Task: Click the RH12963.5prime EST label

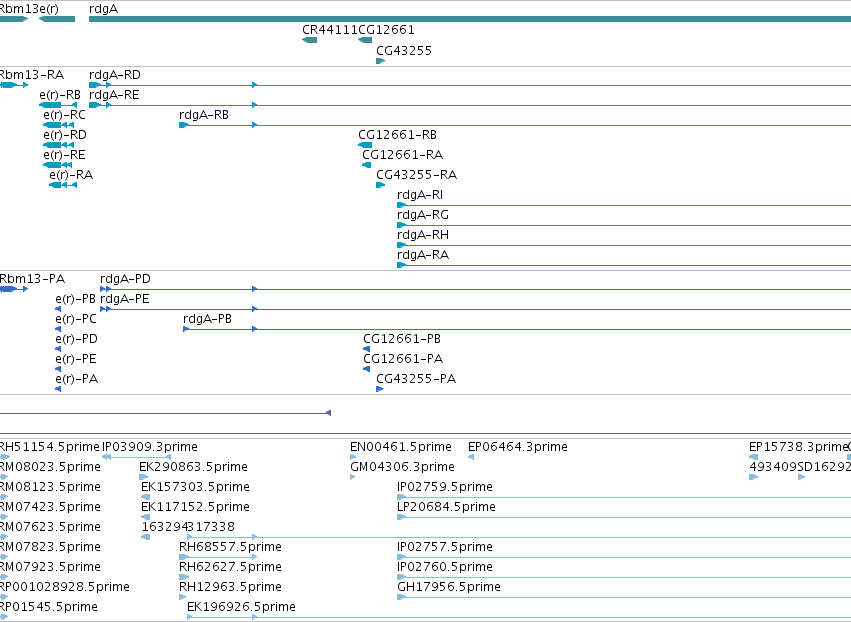Action: tap(230, 587)
